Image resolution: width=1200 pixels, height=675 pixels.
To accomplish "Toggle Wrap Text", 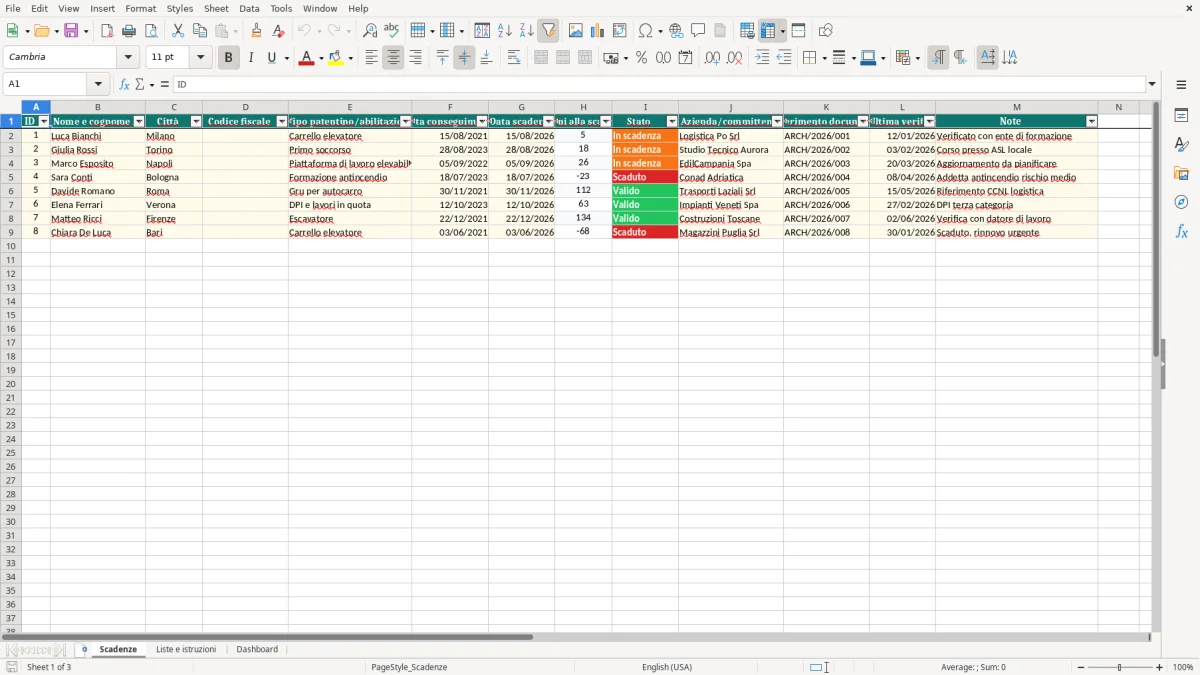I will 514,58.
